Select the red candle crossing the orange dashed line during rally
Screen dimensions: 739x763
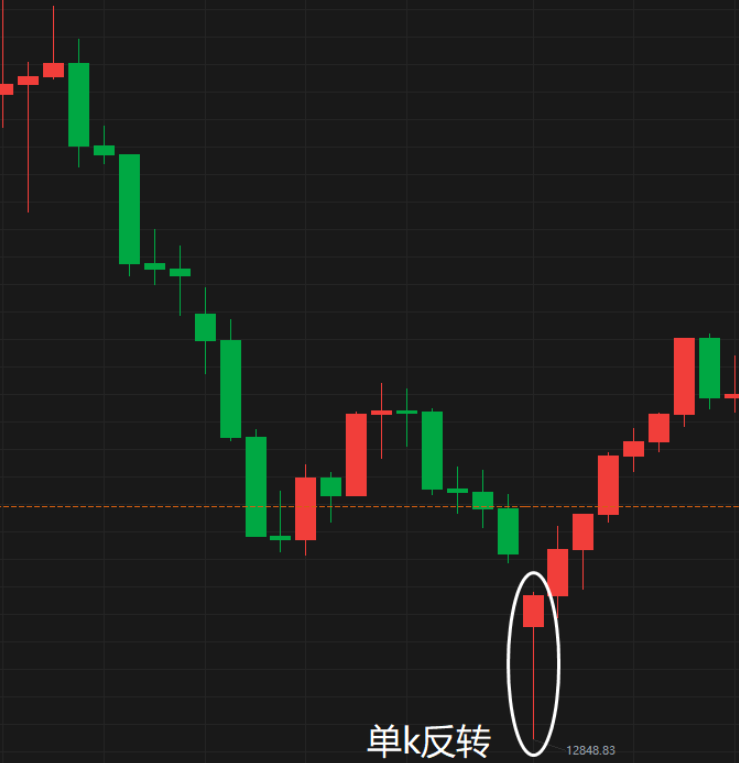tap(608, 485)
